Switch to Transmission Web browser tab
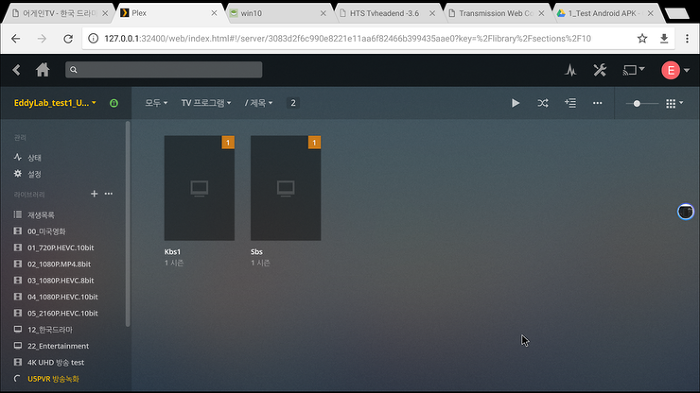Screen dimensions: 700x393 pyautogui.click(x=496, y=13)
